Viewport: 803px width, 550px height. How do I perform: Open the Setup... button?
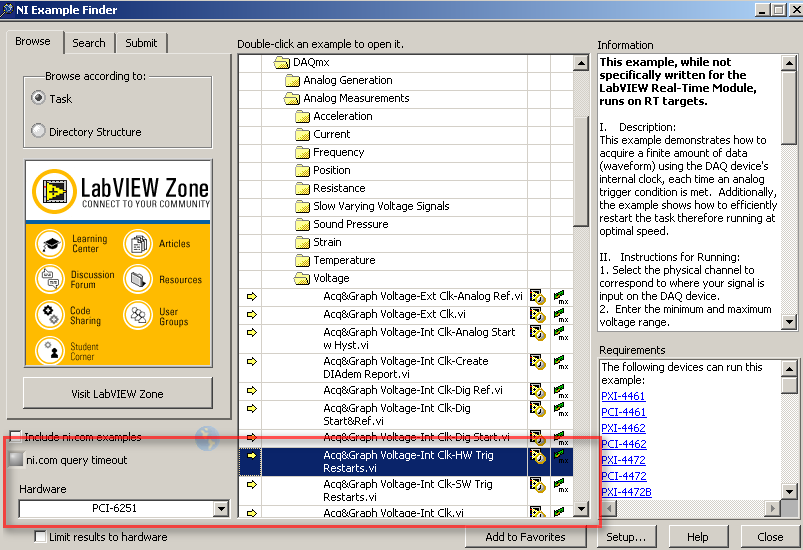pos(626,537)
